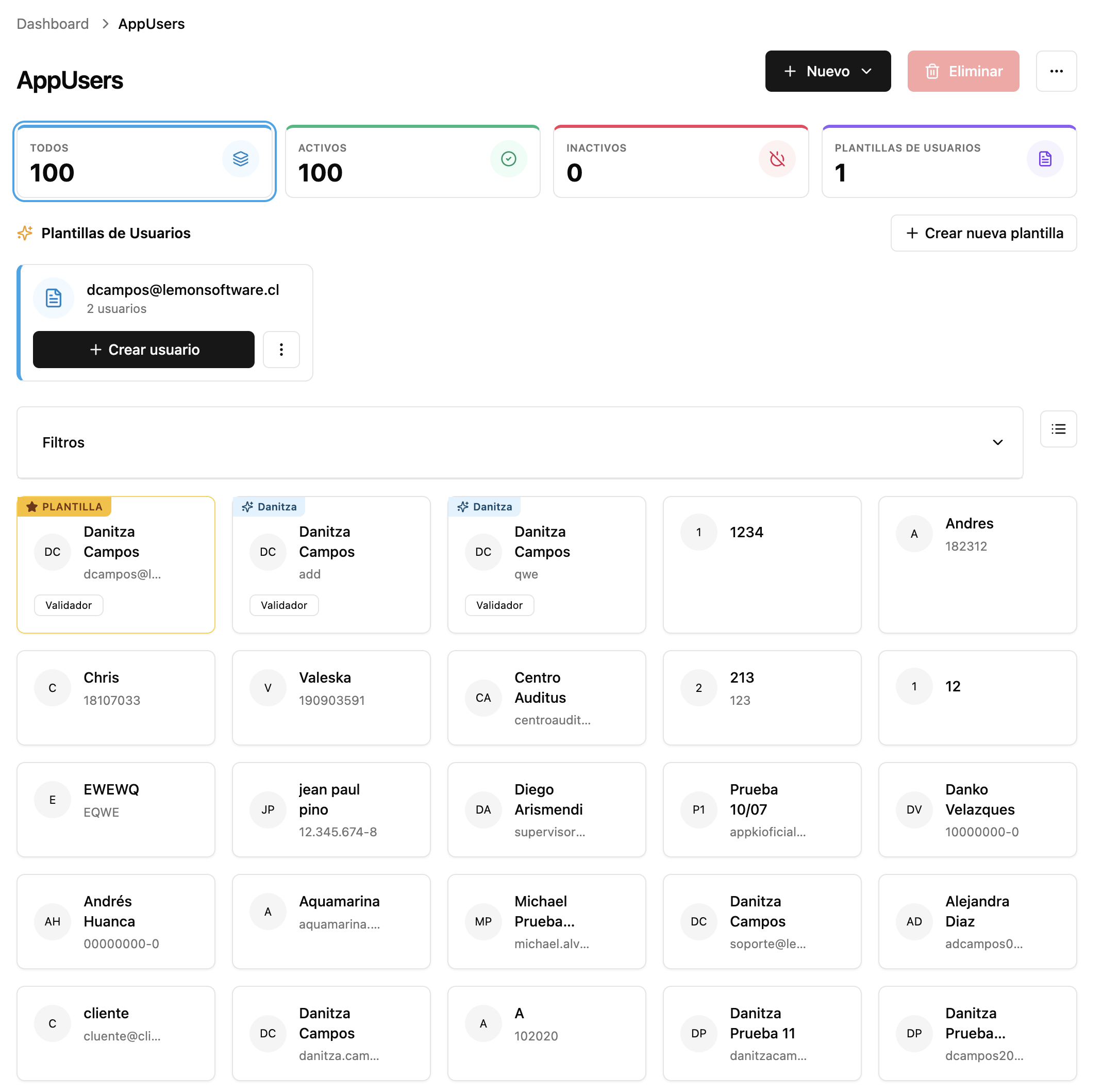This screenshot has width=1102, height=1092.
Task: Click the Centro Auditus CA avatar
Action: coord(483,697)
